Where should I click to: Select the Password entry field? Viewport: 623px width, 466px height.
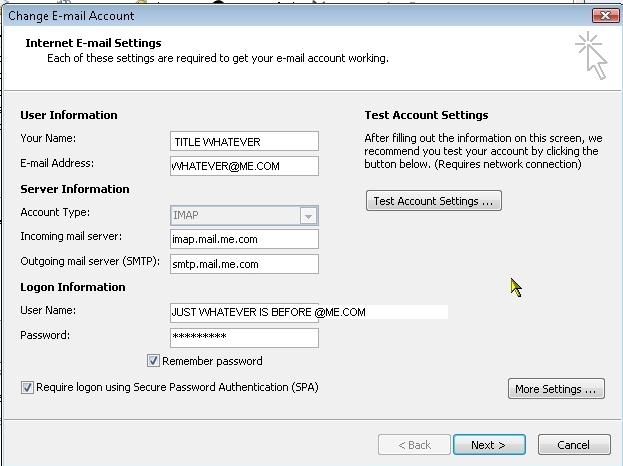click(x=244, y=338)
